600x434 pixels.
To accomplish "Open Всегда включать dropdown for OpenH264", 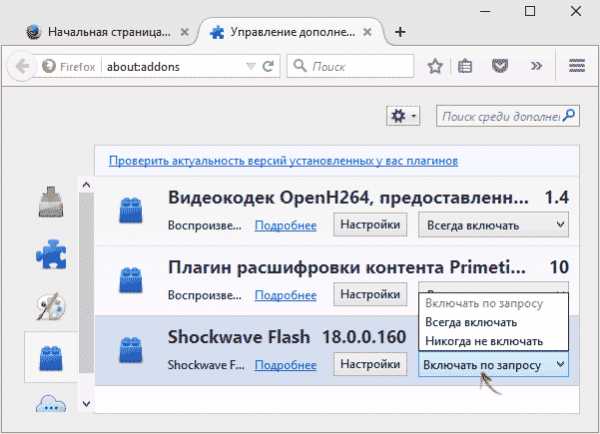I will (494, 225).
